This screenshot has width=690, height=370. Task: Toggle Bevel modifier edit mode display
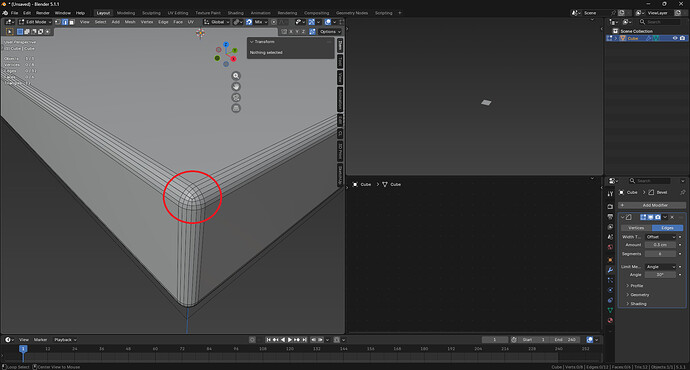(x=643, y=217)
